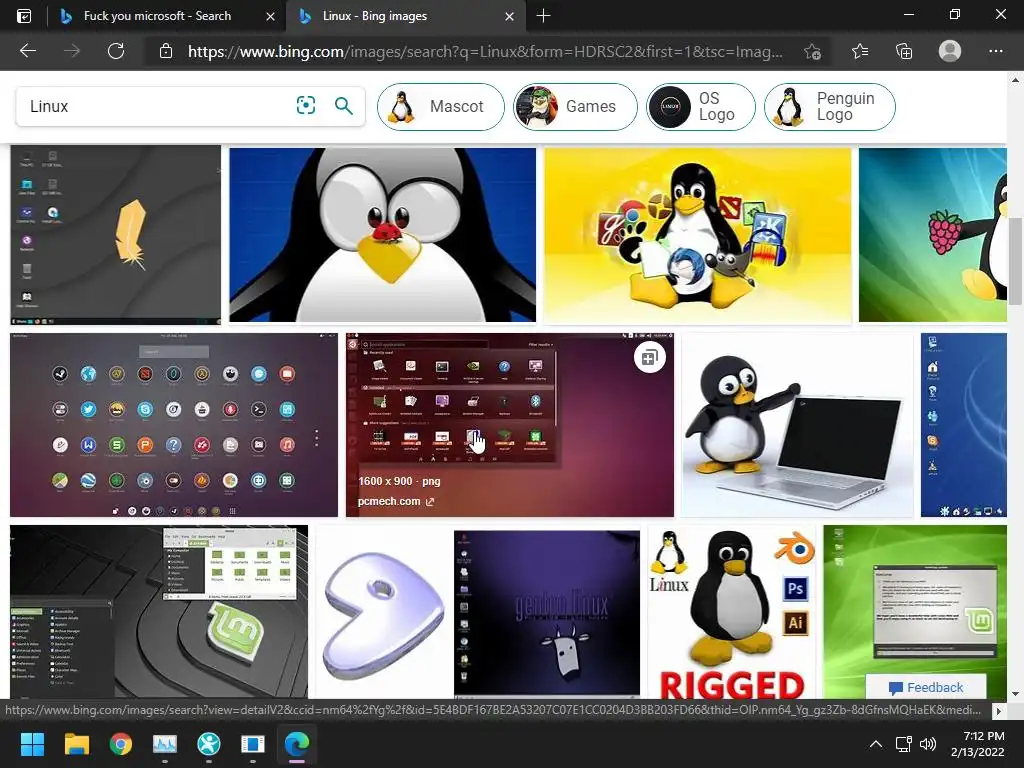
Task: Open the Gentoo logo image
Action: (x=382, y=612)
